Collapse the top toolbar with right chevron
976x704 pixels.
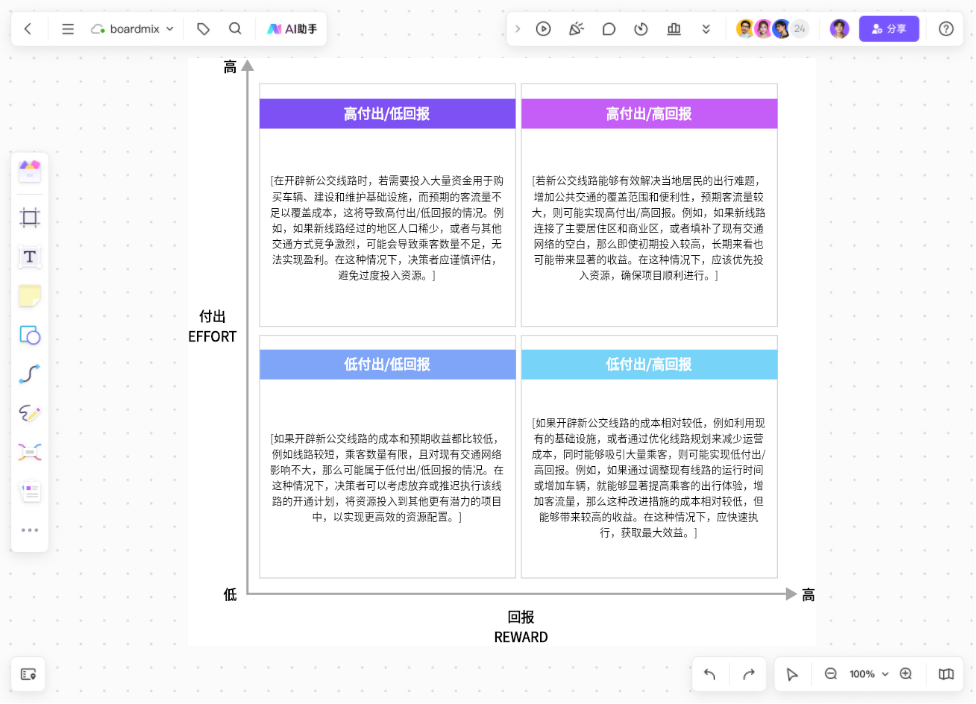coord(517,29)
